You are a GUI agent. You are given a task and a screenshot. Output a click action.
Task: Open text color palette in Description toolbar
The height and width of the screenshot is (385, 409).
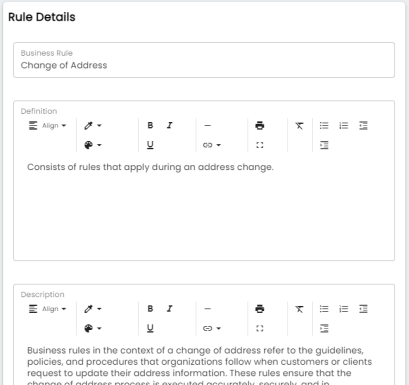pos(93,328)
